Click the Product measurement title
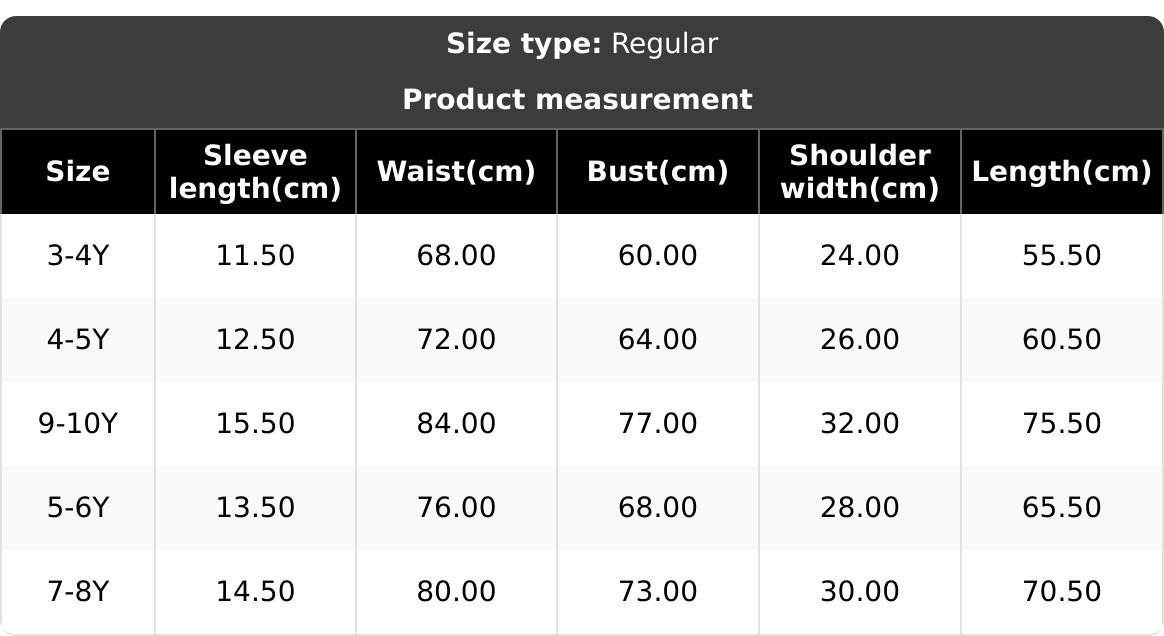Viewport: 1164px width, 636px height. coord(577,100)
